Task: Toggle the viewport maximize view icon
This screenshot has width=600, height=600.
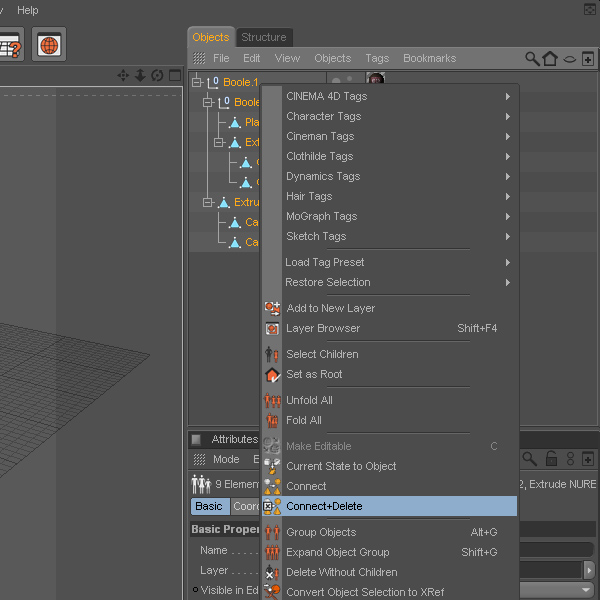Action: [175, 75]
